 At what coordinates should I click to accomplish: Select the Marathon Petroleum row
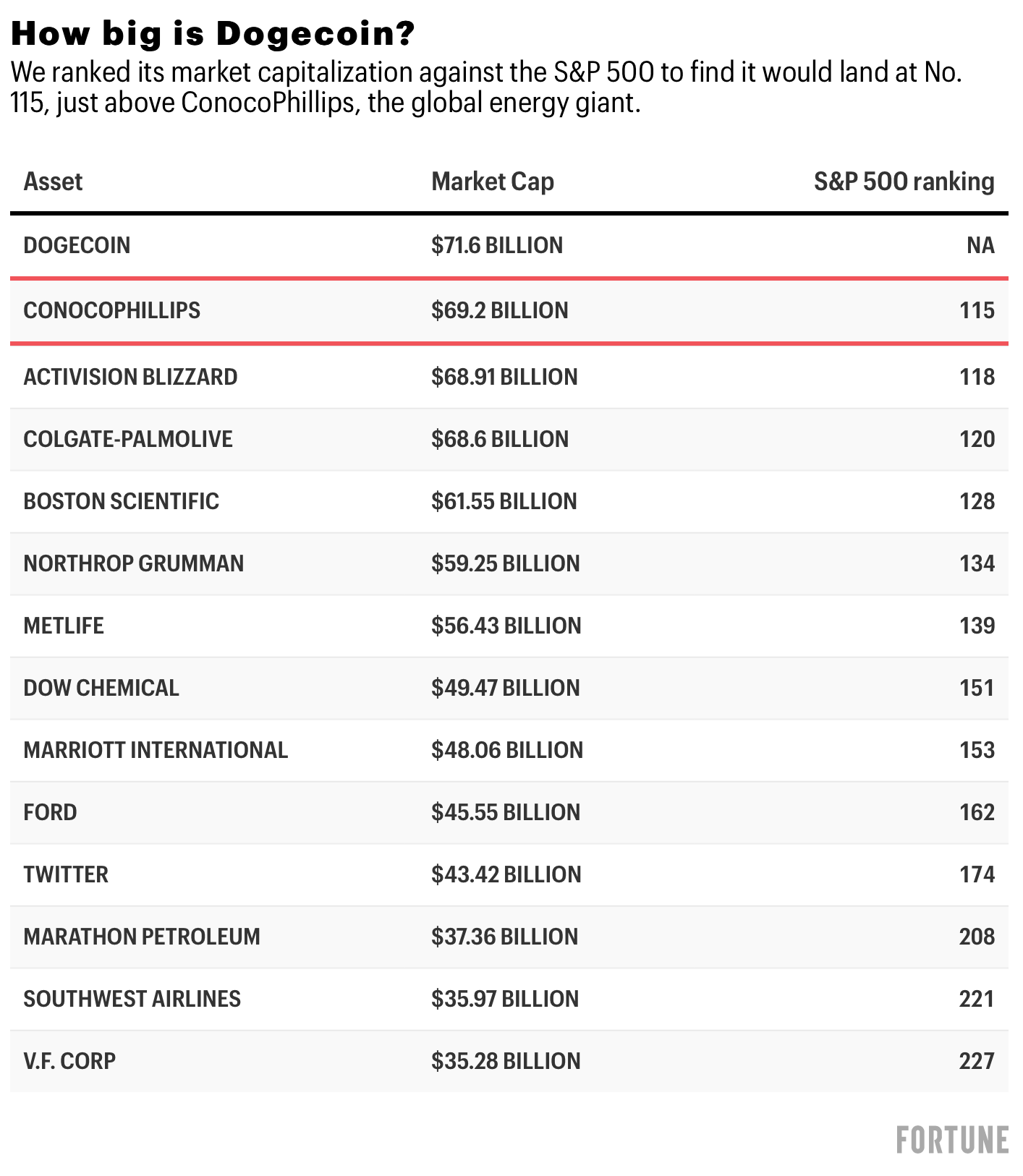click(x=142, y=937)
